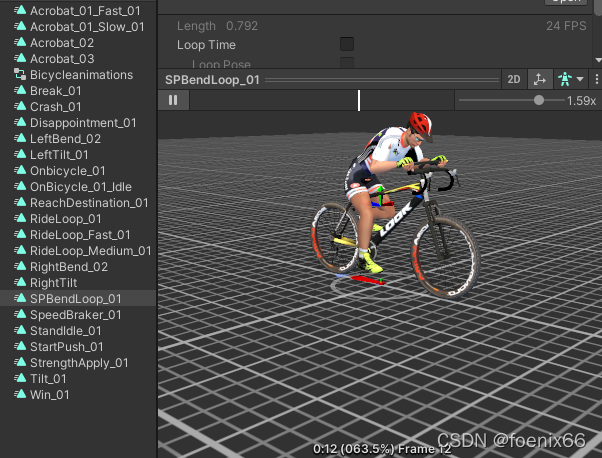Click the RideLoop_Medium_01 clip icon
The width and height of the screenshot is (602, 458).
20,250
